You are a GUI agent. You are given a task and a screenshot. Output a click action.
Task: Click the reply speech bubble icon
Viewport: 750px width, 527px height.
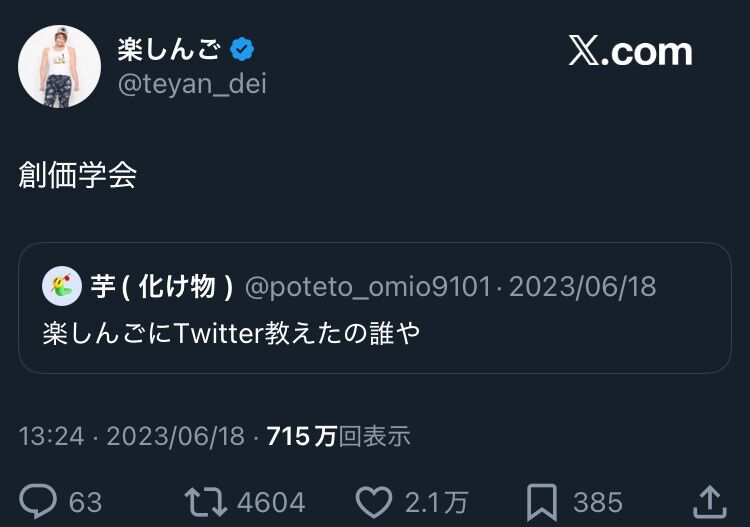[x=38, y=500]
